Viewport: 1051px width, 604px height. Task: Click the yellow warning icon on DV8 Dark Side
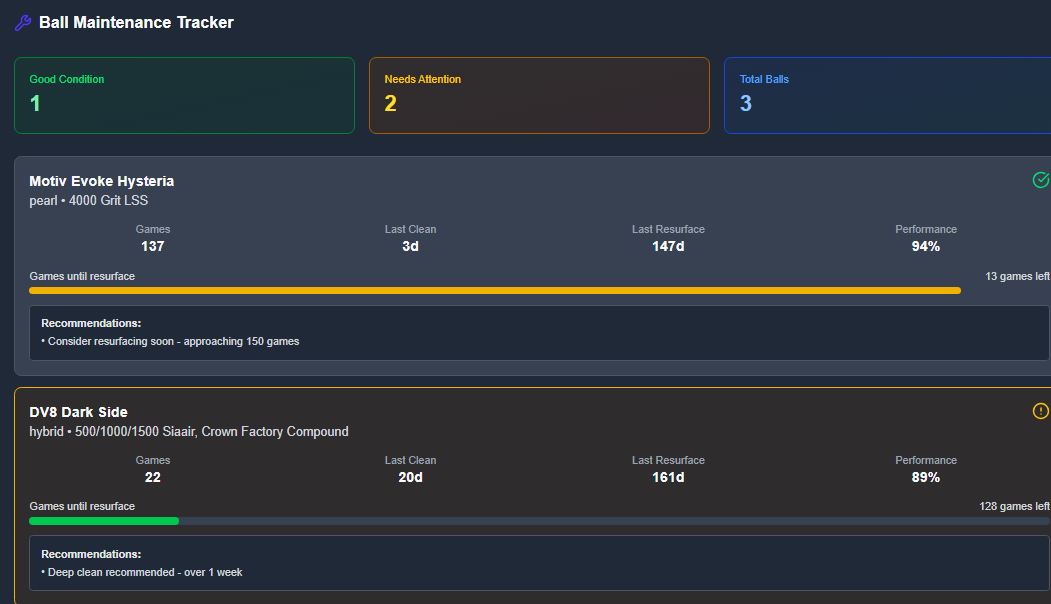click(1040, 411)
